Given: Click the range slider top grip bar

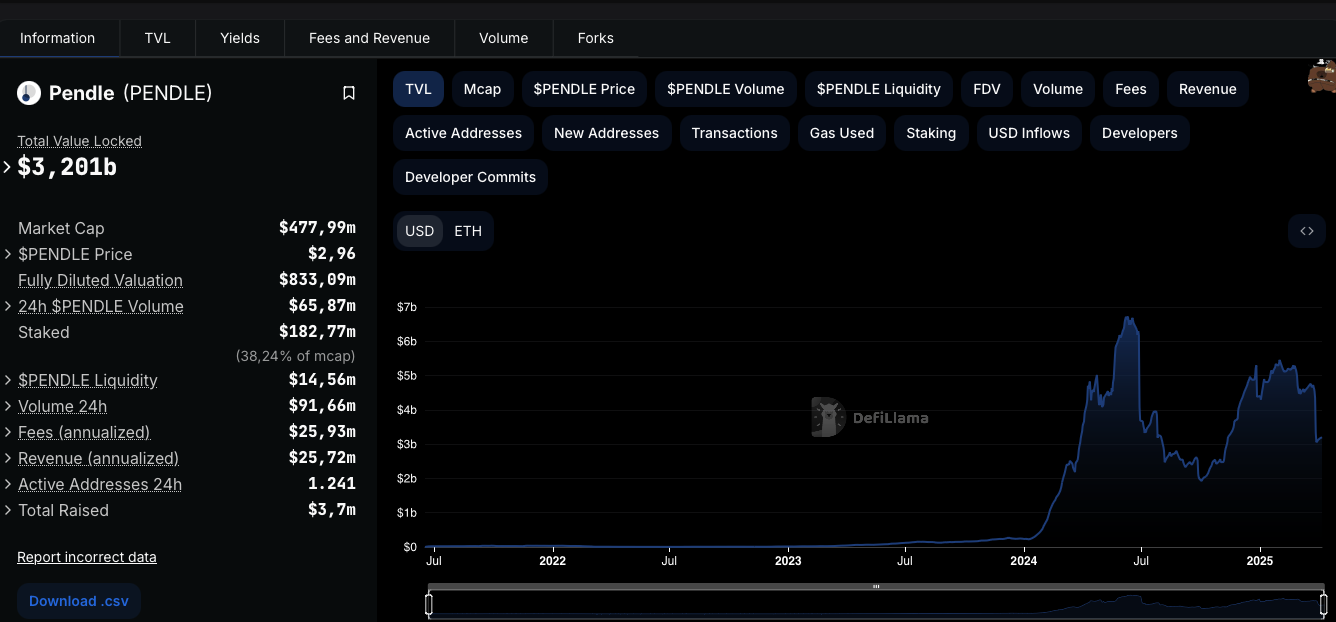Looking at the screenshot, I should click(876, 587).
